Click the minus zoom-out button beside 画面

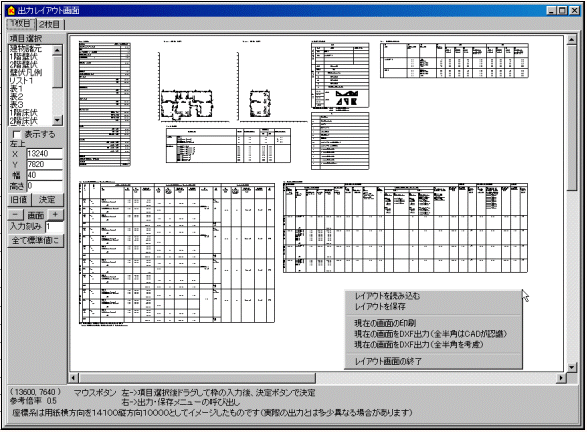[16, 215]
